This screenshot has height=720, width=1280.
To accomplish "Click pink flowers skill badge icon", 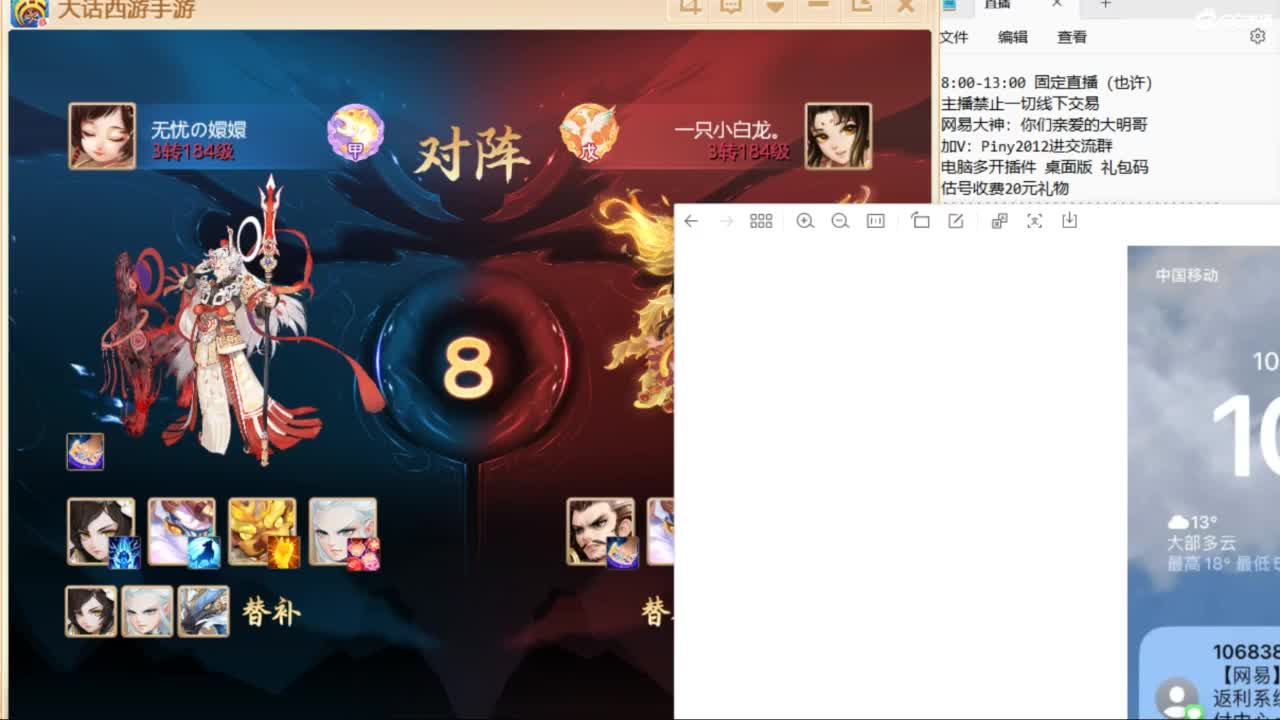I will click(x=364, y=553).
